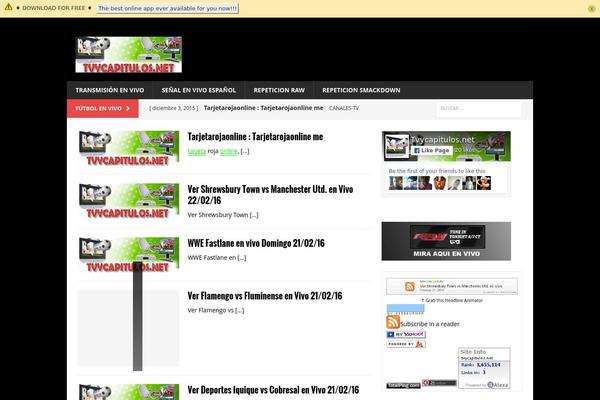Open thumbnail for Shrewsbury Town vs Manchester post

click(129, 201)
